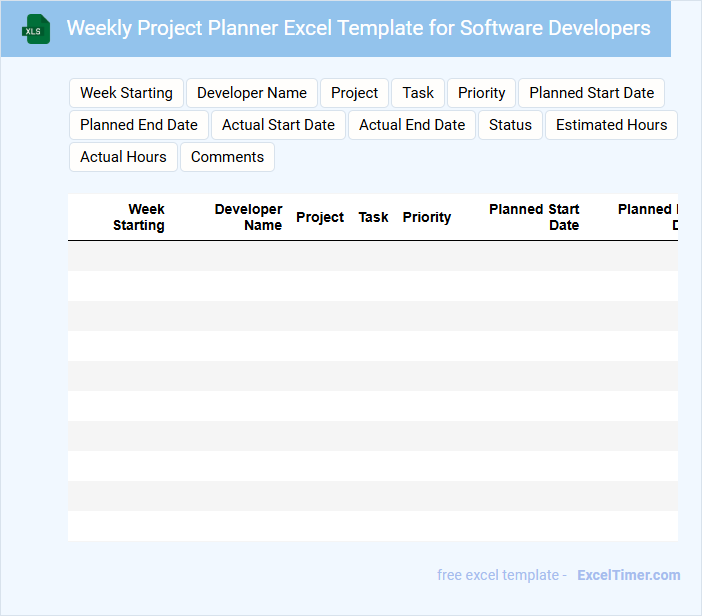Screen dimensions: 702x616
Task: Click the Actual End Date tag
Action: (x=412, y=125)
